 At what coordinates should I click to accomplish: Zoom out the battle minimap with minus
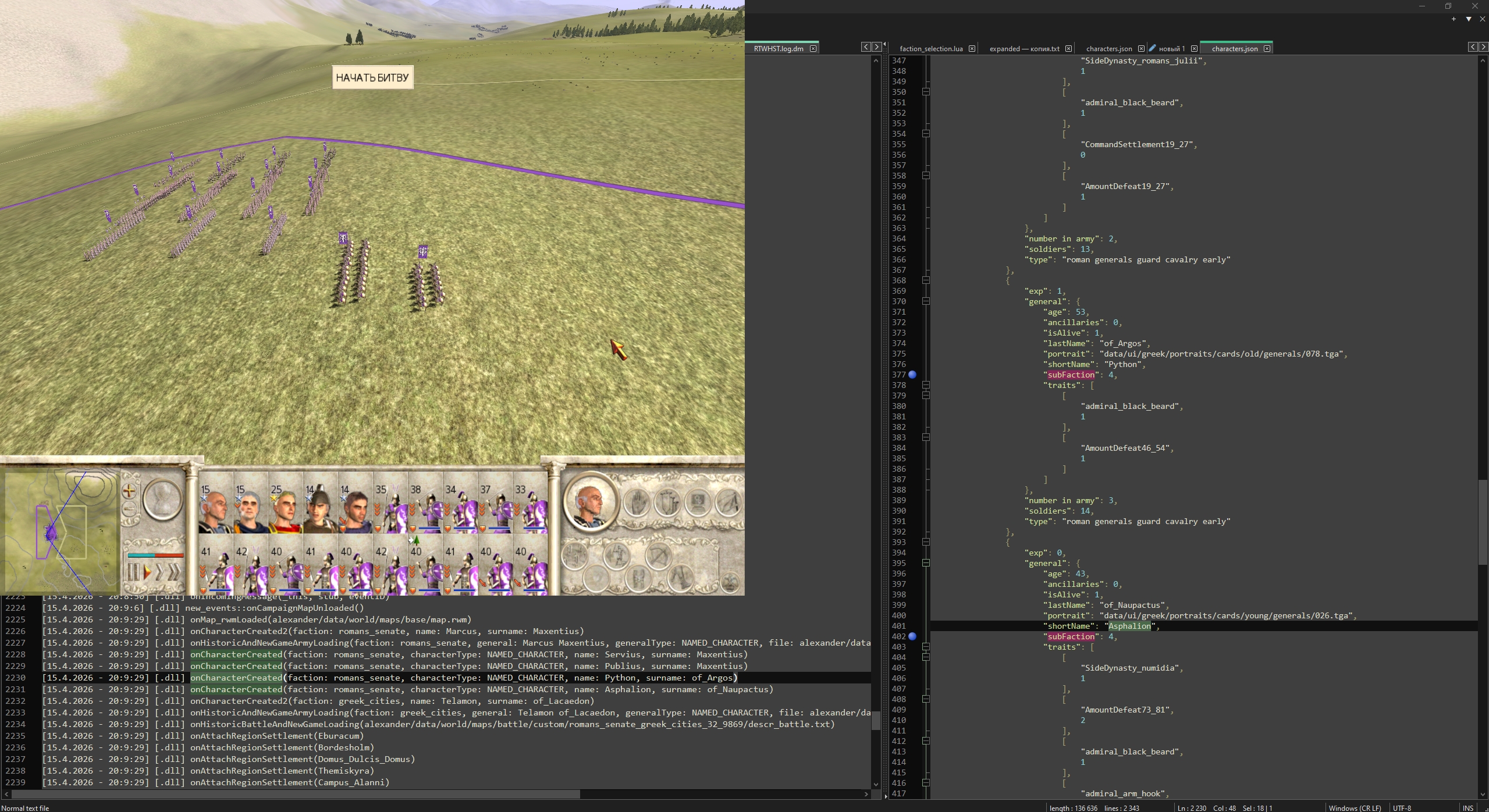click(129, 510)
